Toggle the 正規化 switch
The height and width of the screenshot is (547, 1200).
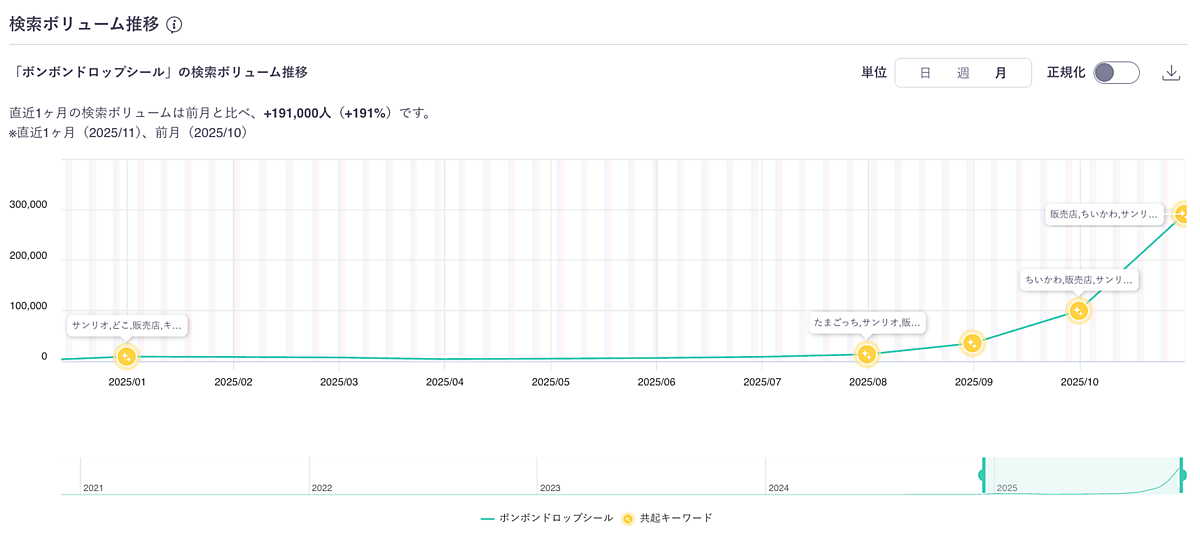pyautogui.click(x=1116, y=73)
